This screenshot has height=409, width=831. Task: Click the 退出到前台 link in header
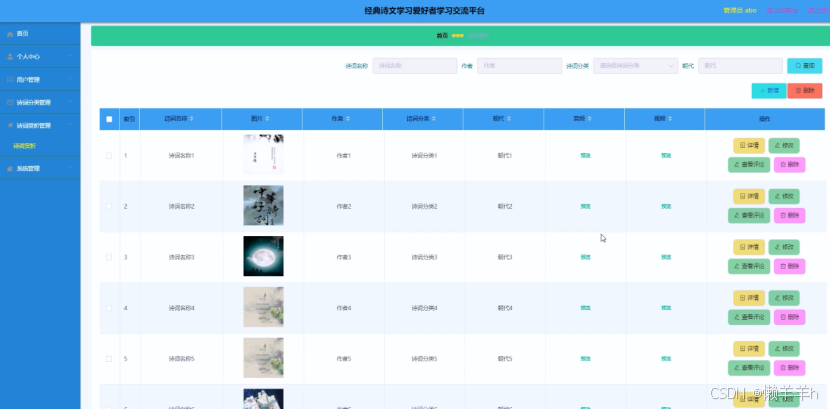[x=782, y=11]
